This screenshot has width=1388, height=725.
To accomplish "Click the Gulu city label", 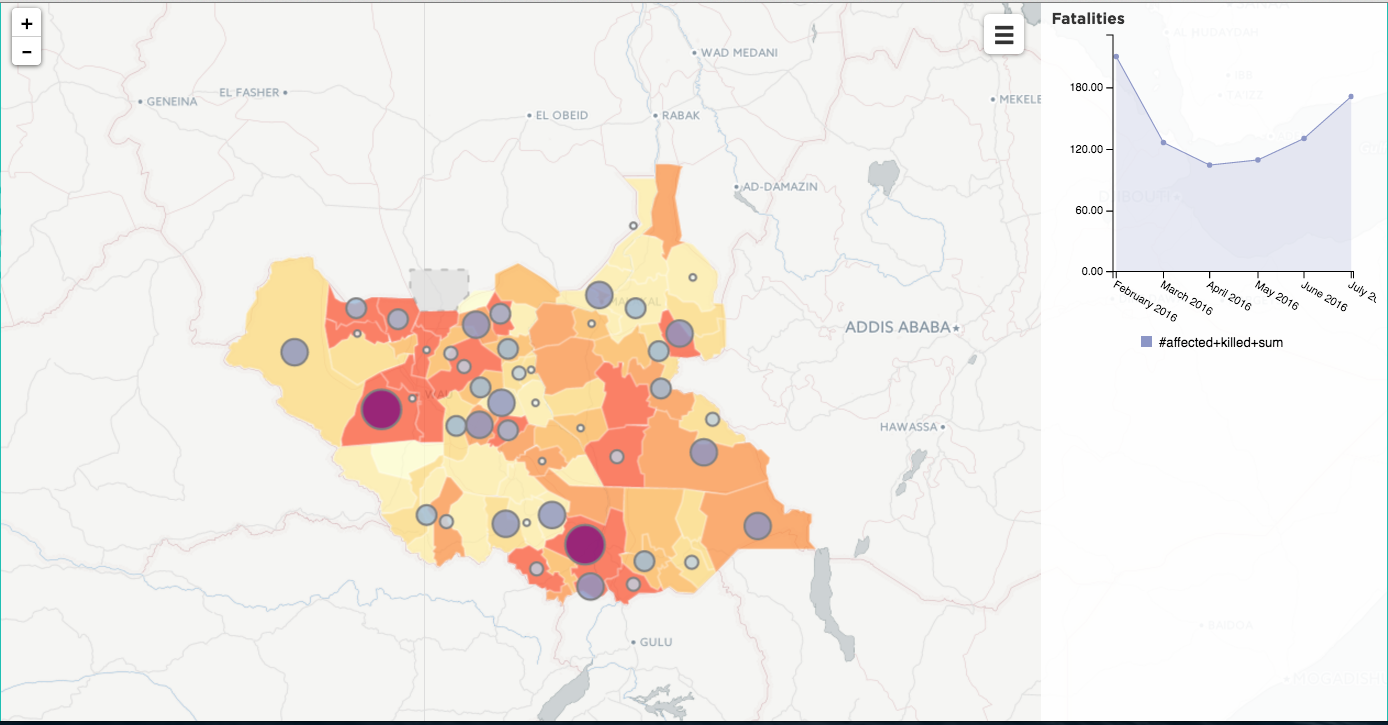I will pyautogui.click(x=656, y=641).
